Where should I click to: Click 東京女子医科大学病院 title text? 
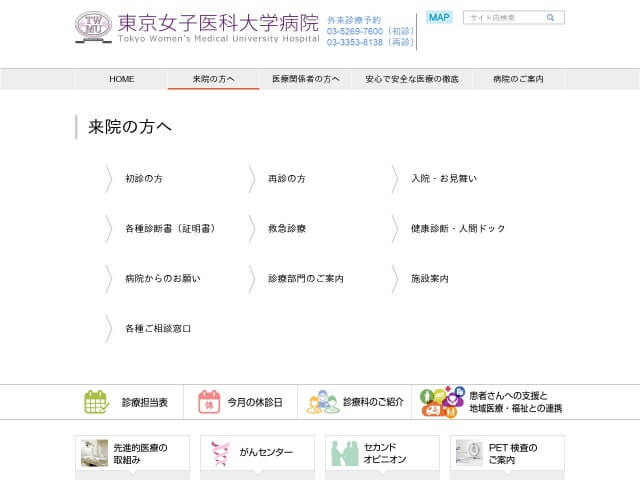coord(218,22)
